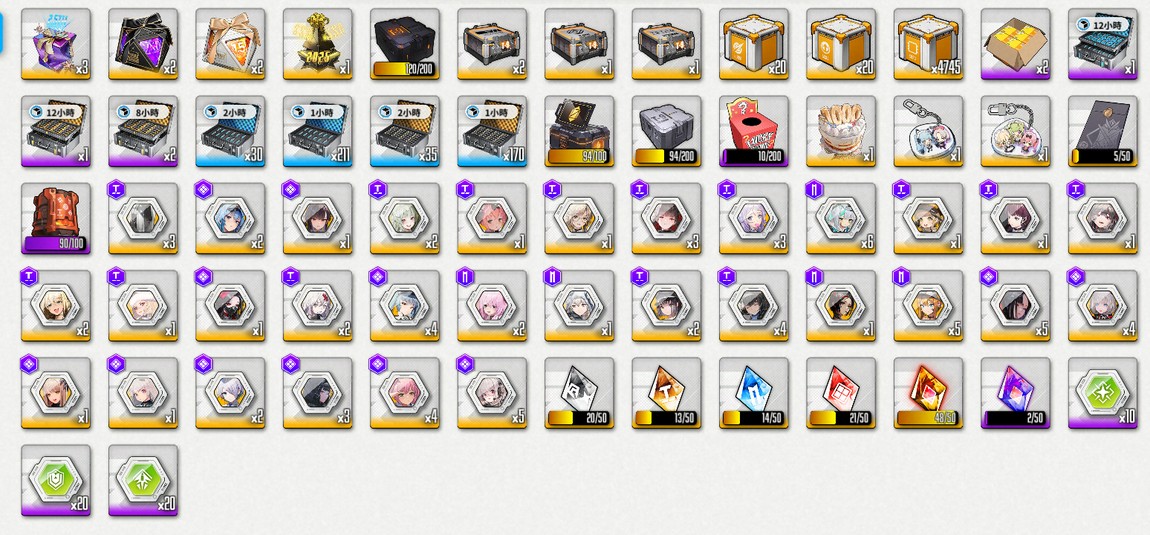Select the black card item 5/50
The height and width of the screenshot is (535, 1150).
pos(1103,131)
